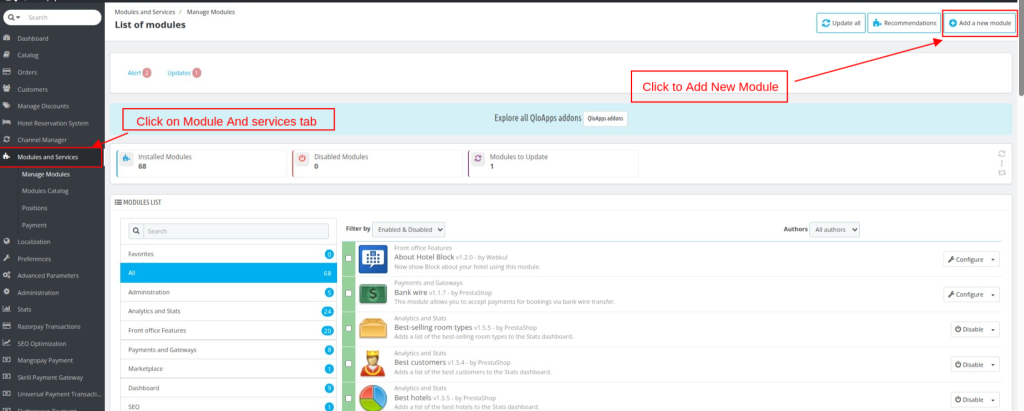This screenshot has width=1024, height=411.
Task: Expand the About Hotel Block Configure arrow
Action: 993,260
